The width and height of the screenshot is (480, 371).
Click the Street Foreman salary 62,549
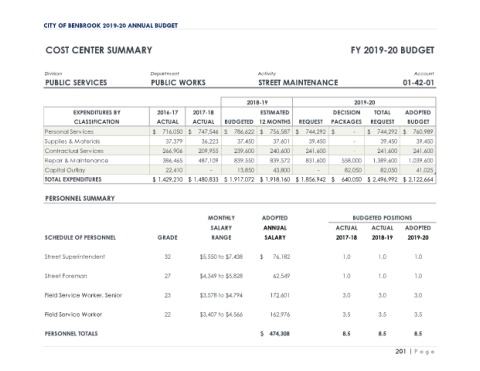click(x=281, y=276)
